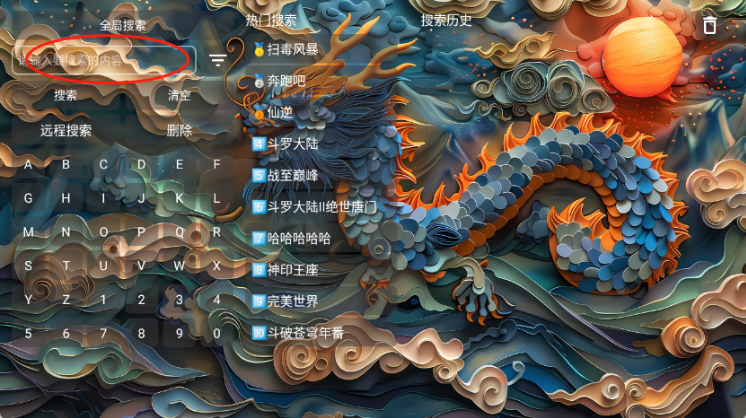The height and width of the screenshot is (418, 746).
Task: Tap number key 0
Action: coord(216,333)
